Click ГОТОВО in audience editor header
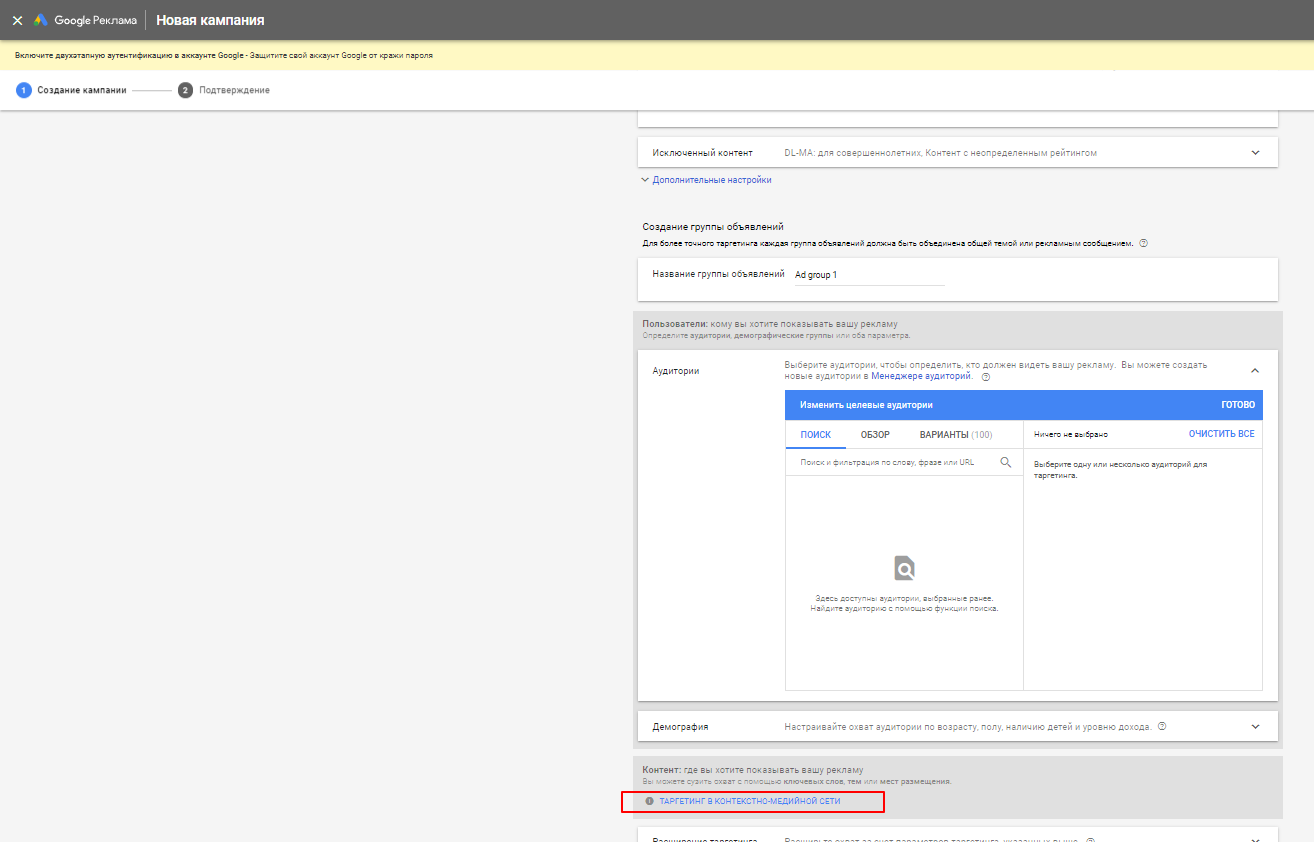1314x842 pixels. tap(1238, 405)
